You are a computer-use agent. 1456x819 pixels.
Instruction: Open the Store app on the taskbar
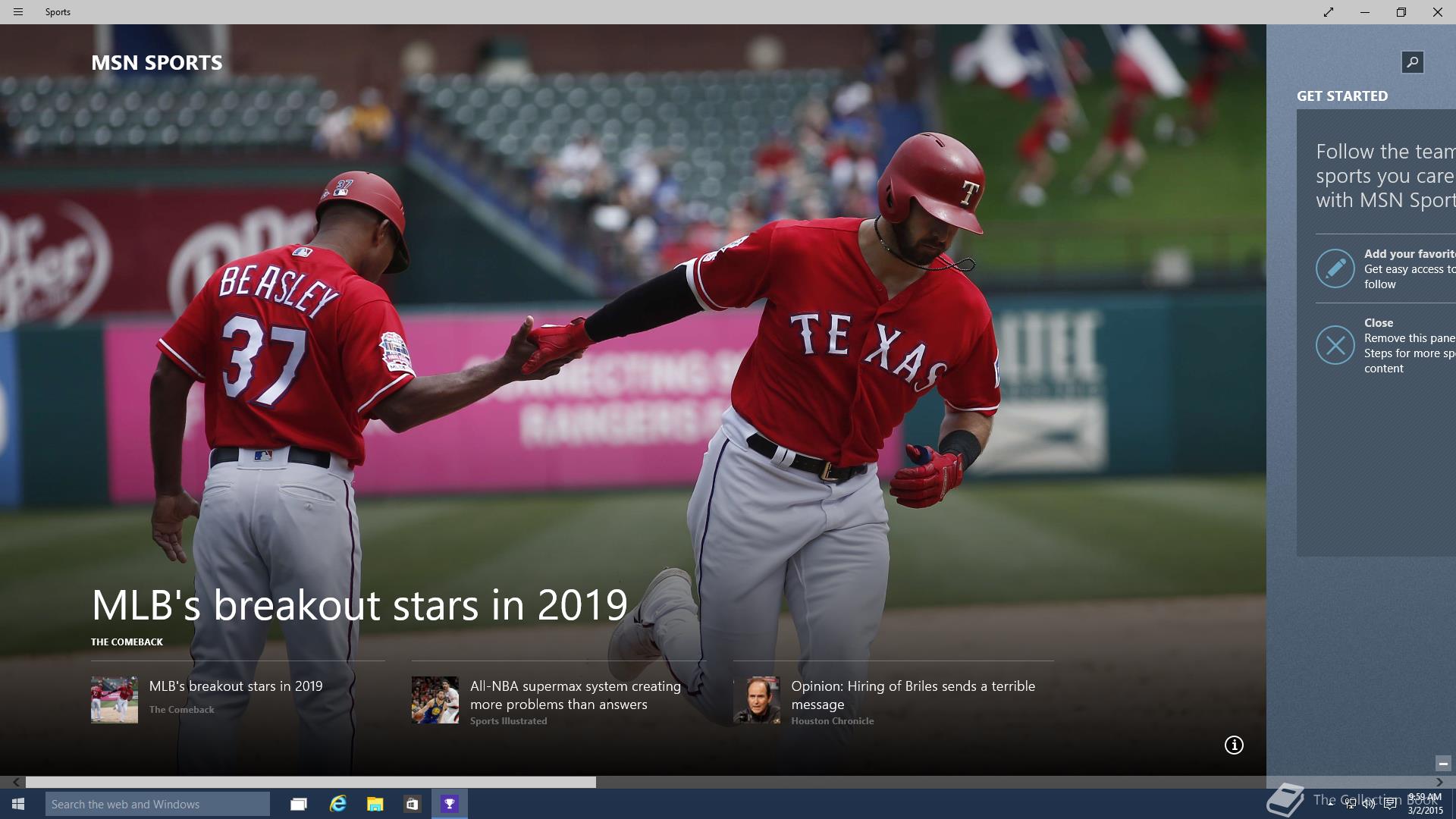412,804
